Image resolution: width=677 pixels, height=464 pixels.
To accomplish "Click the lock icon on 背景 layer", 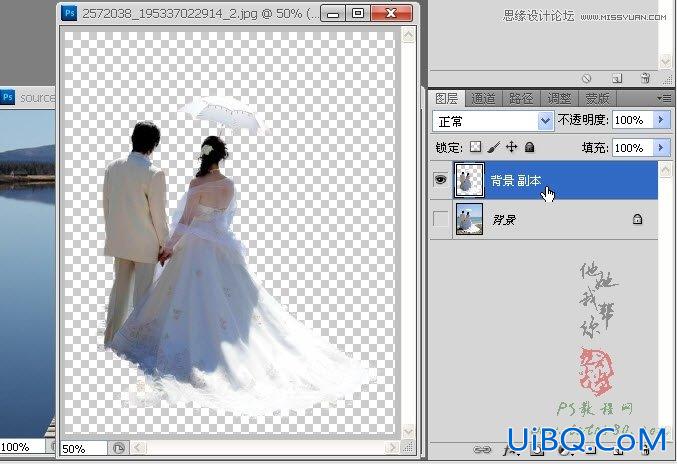I will click(x=637, y=219).
